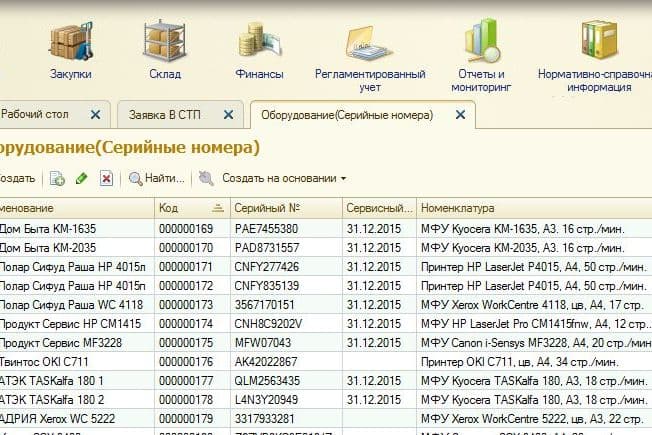This screenshot has width=652, height=435.
Task: Open Регламентированный учет section icon
Action: point(369,42)
